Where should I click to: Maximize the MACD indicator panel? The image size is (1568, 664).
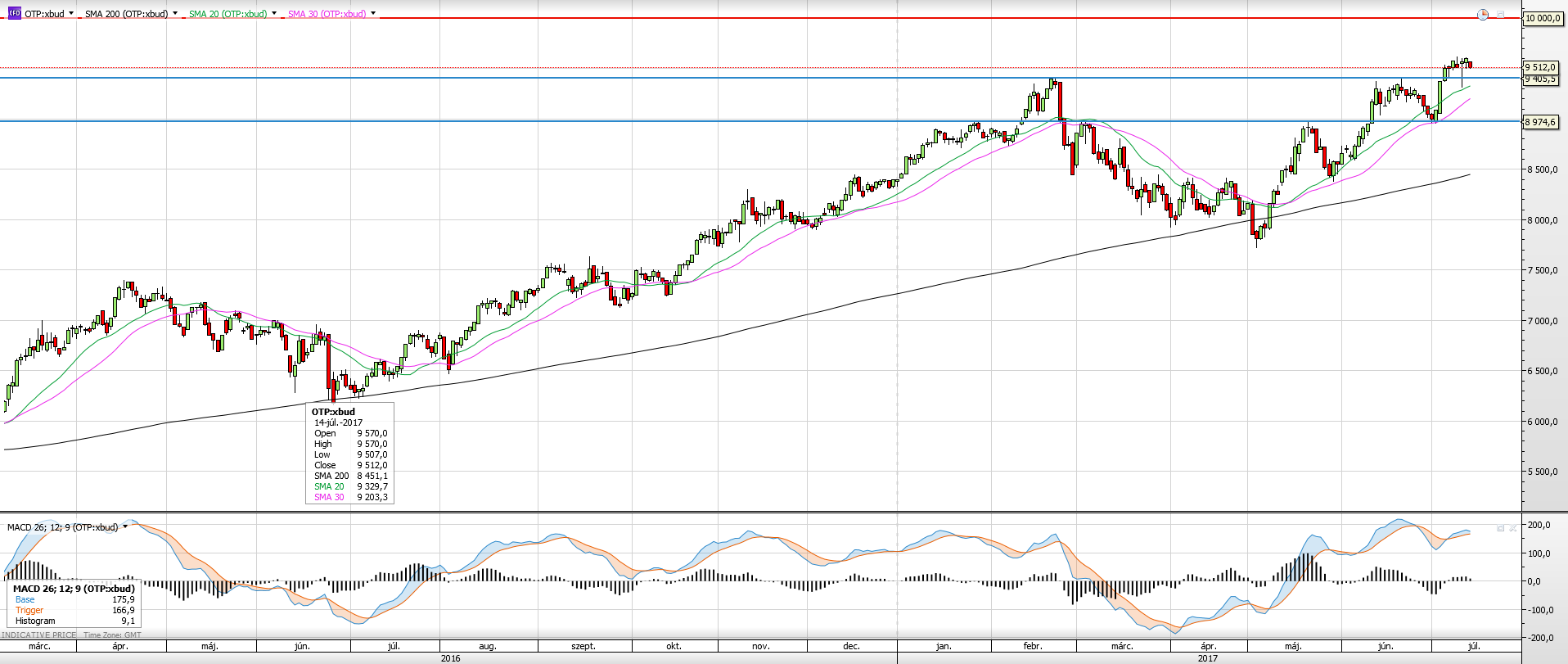pyautogui.click(x=1501, y=528)
